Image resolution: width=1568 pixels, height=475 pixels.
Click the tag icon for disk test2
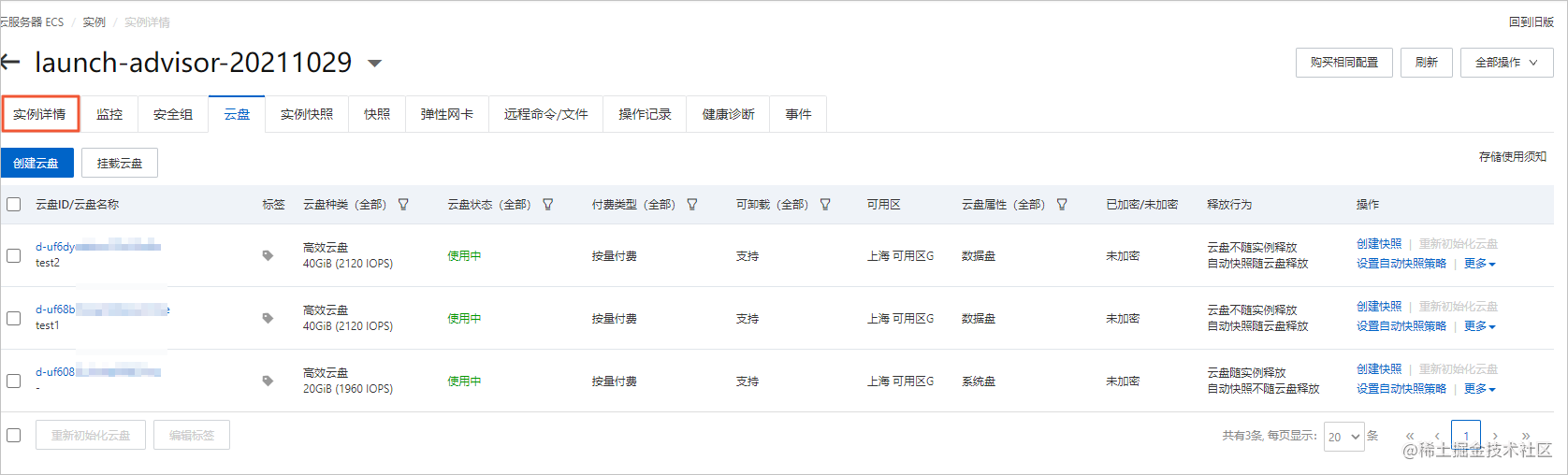268,255
